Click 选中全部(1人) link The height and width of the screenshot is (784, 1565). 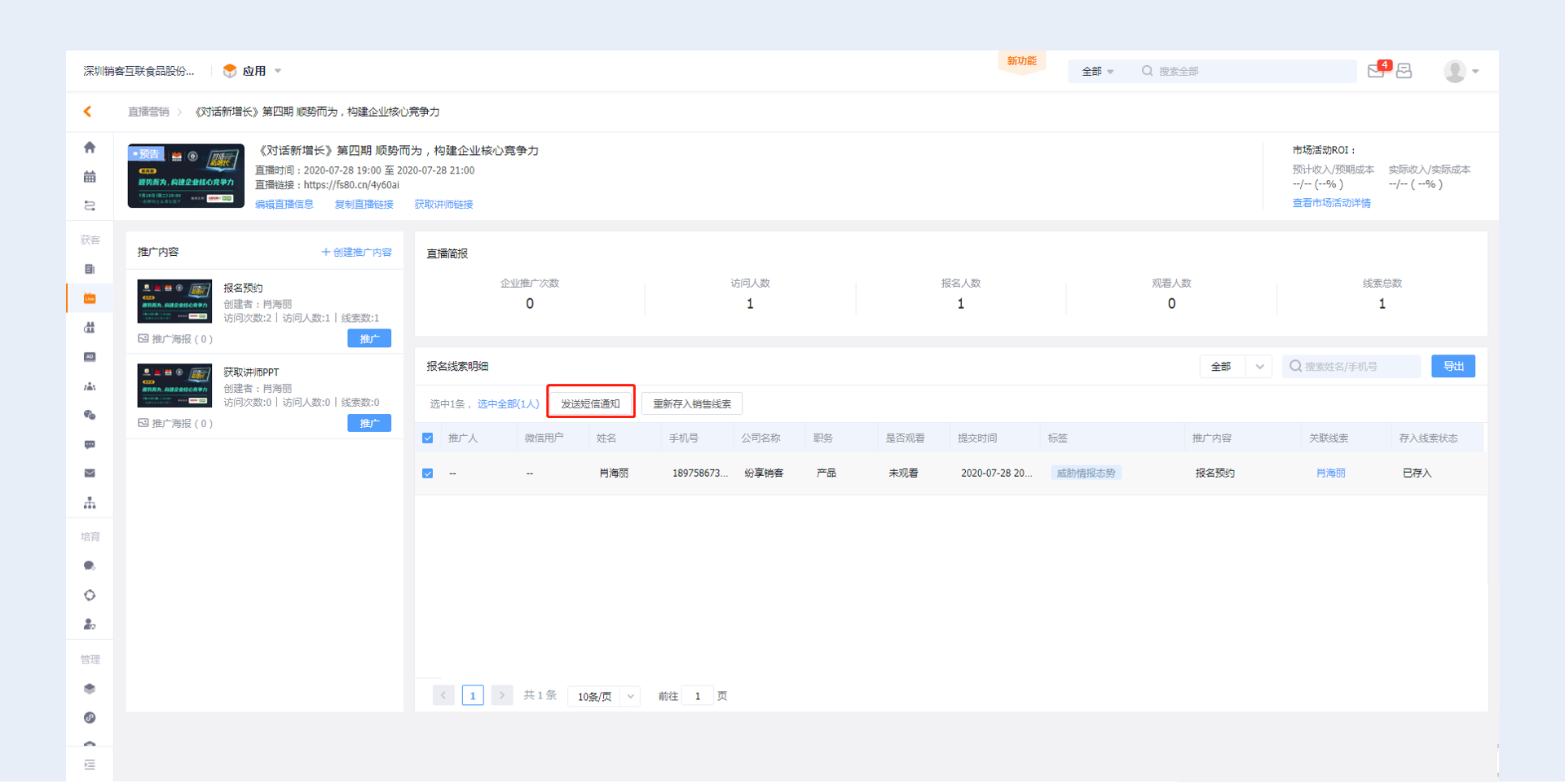point(509,404)
